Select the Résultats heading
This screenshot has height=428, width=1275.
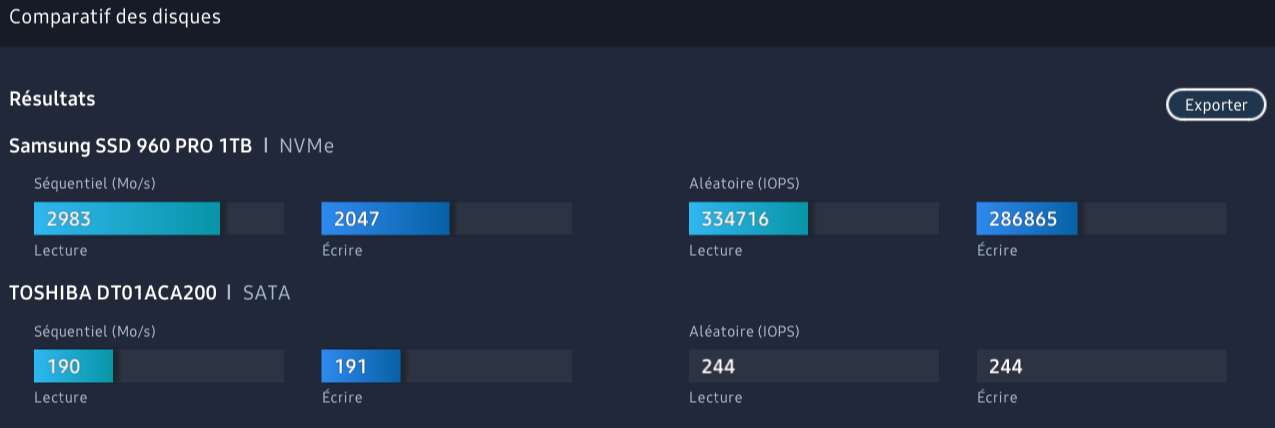(x=52, y=99)
